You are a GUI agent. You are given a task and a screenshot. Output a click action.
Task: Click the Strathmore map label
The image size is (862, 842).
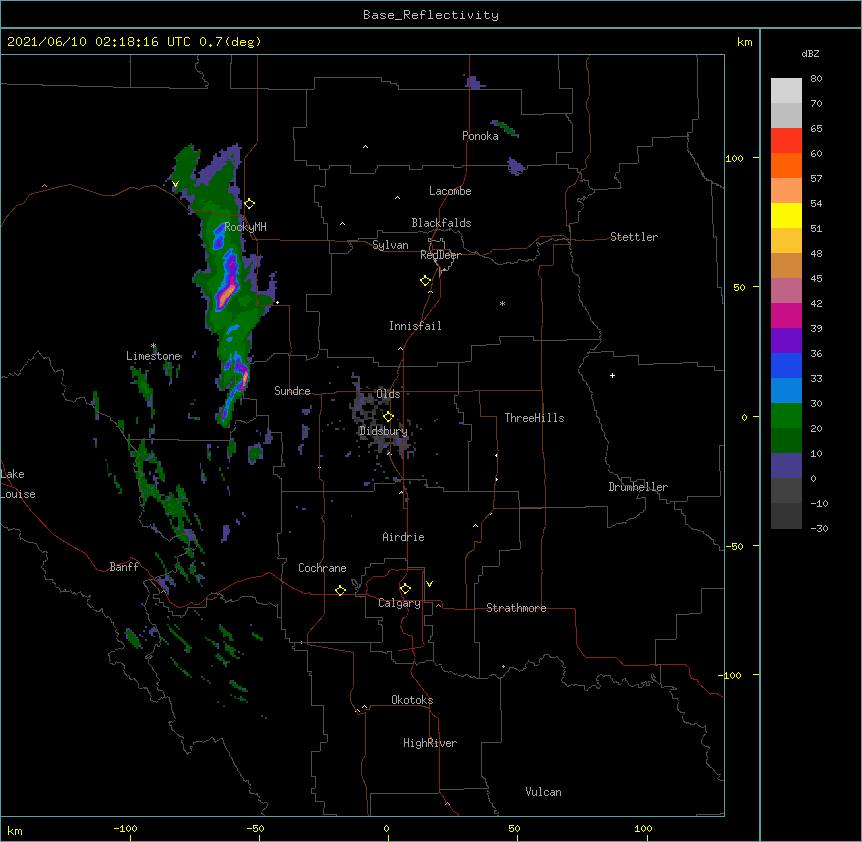click(x=516, y=608)
